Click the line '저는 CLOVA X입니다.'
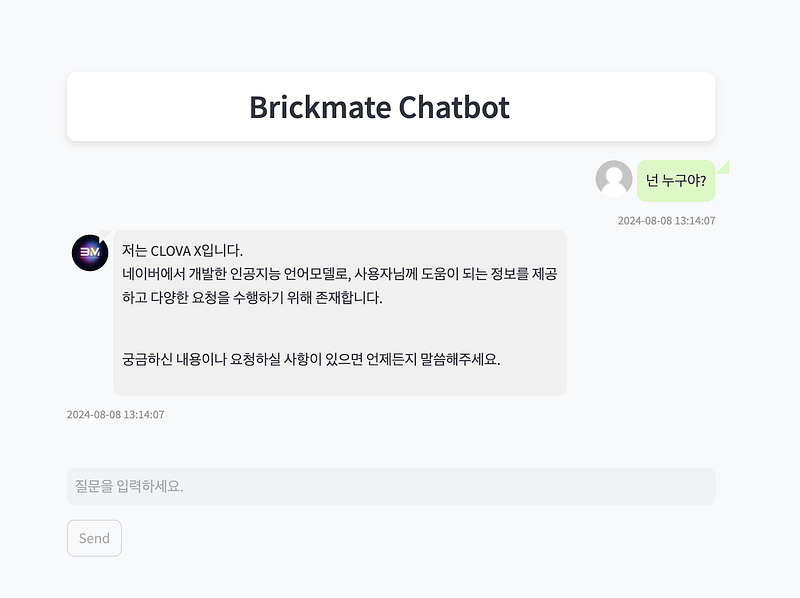Image resolution: width=800 pixels, height=598 pixels. tap(182, 251)
